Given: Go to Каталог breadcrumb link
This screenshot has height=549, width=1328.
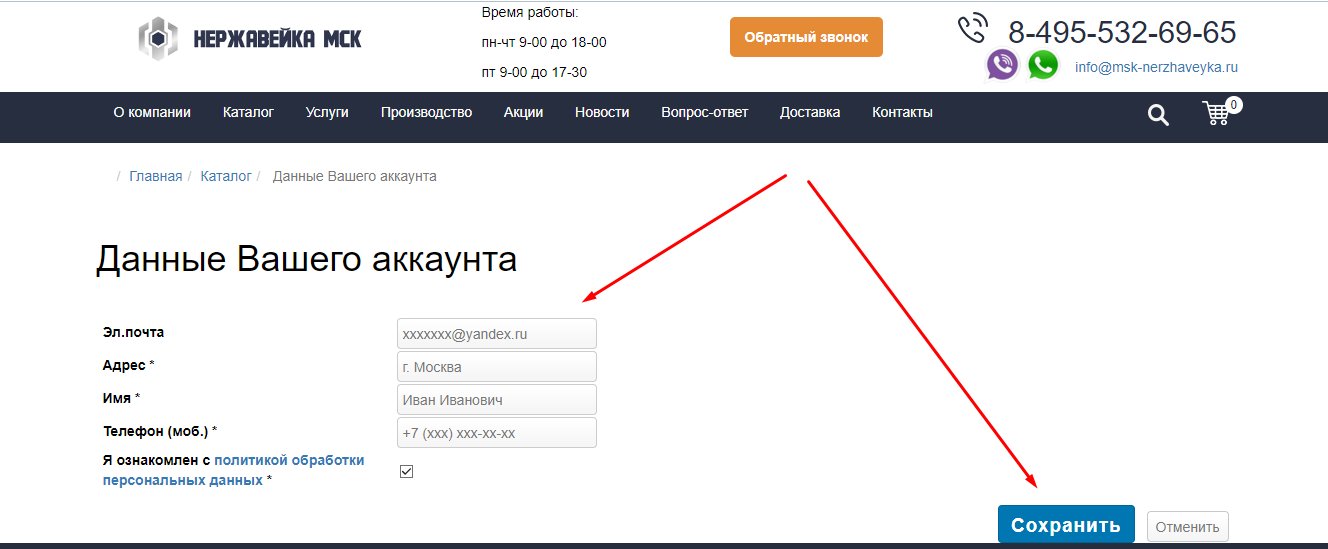Looking at the screenshot, I should [x=226, y=176].
